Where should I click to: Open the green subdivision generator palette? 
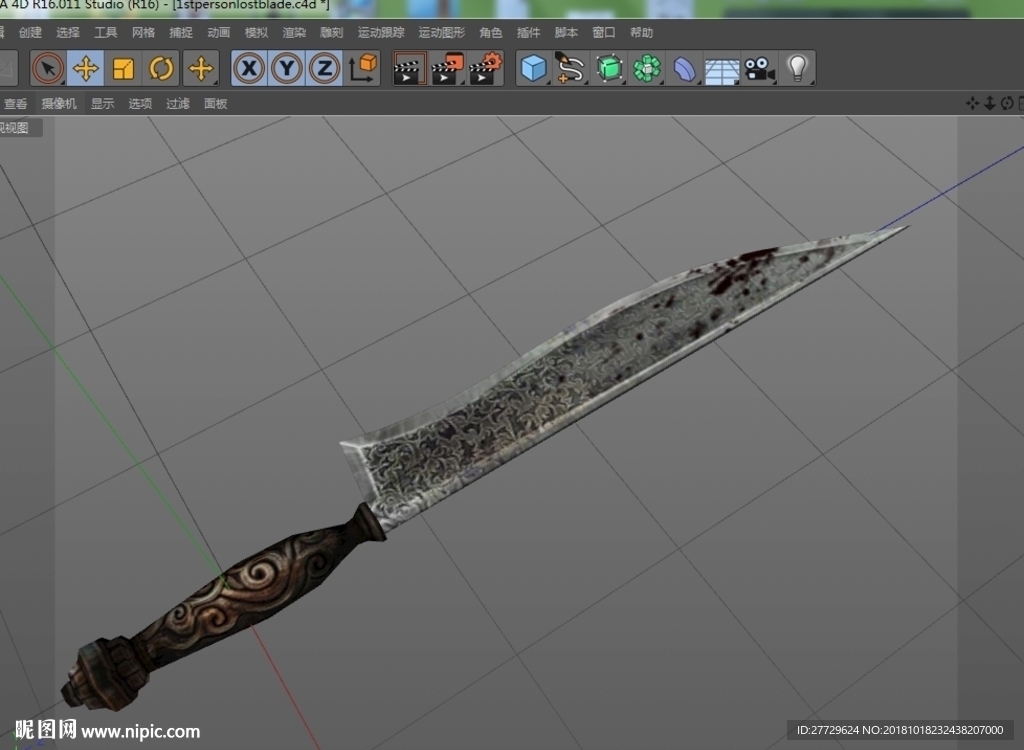click(609, 68)
